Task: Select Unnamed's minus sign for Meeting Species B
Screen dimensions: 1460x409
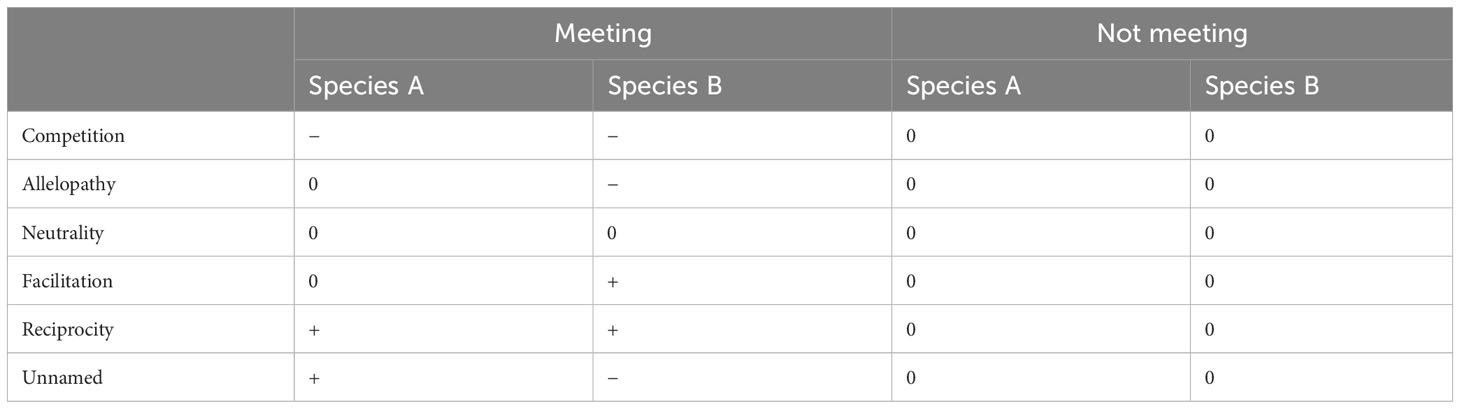Action: pos(613,378)
